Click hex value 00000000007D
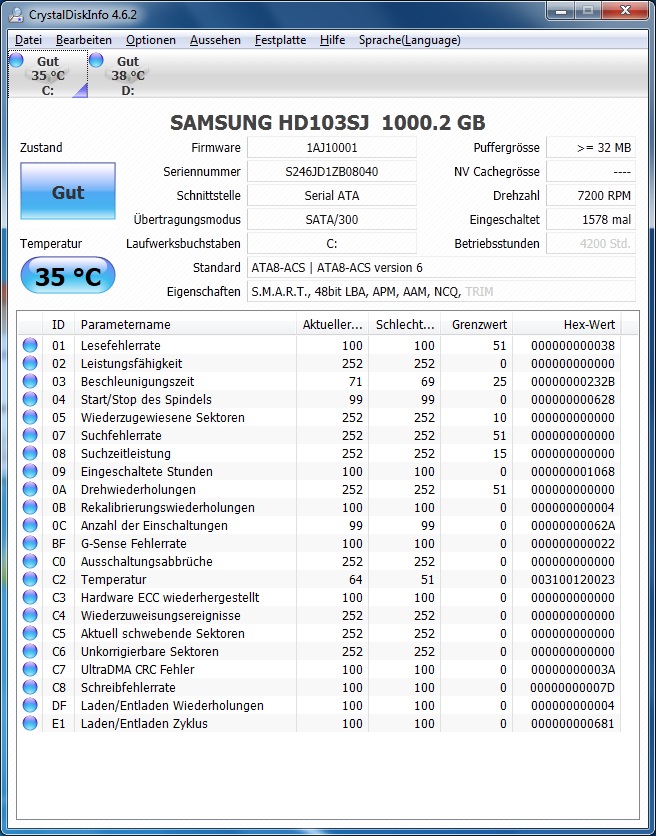The width and height of the screenshot is (656, 836). [573, 687]
